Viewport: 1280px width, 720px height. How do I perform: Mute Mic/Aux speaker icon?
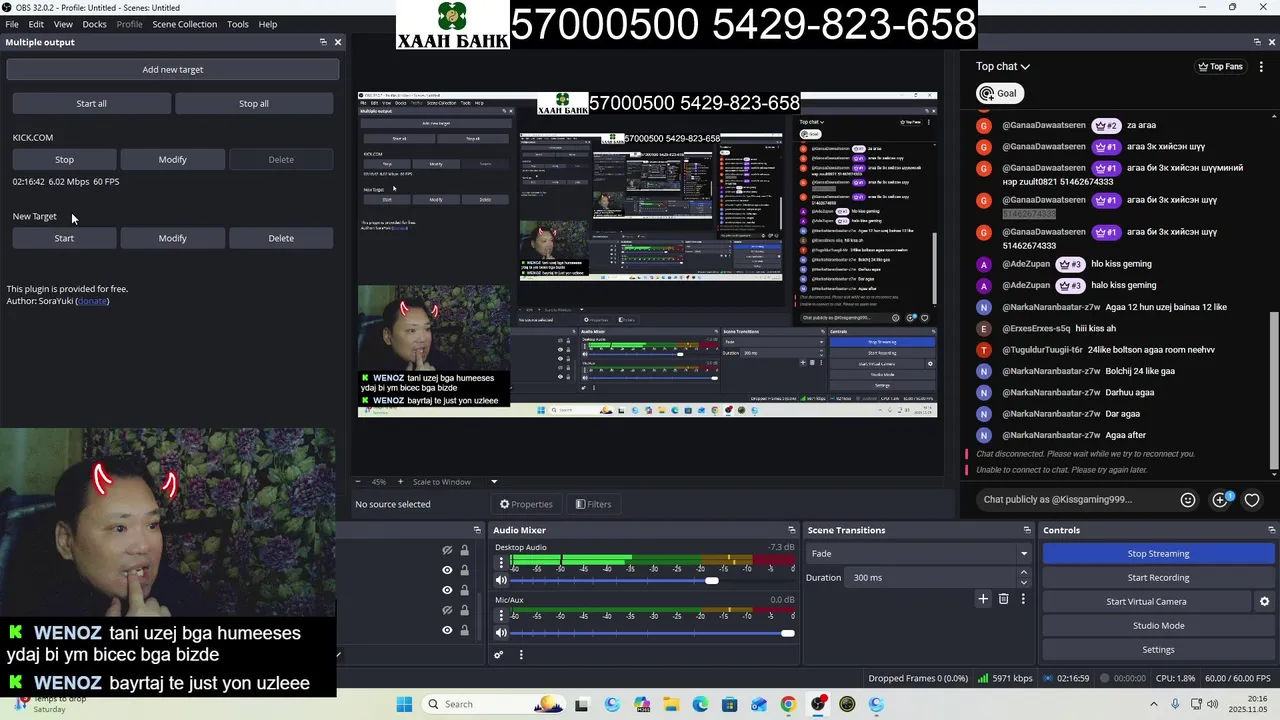(x=501, y=632)
